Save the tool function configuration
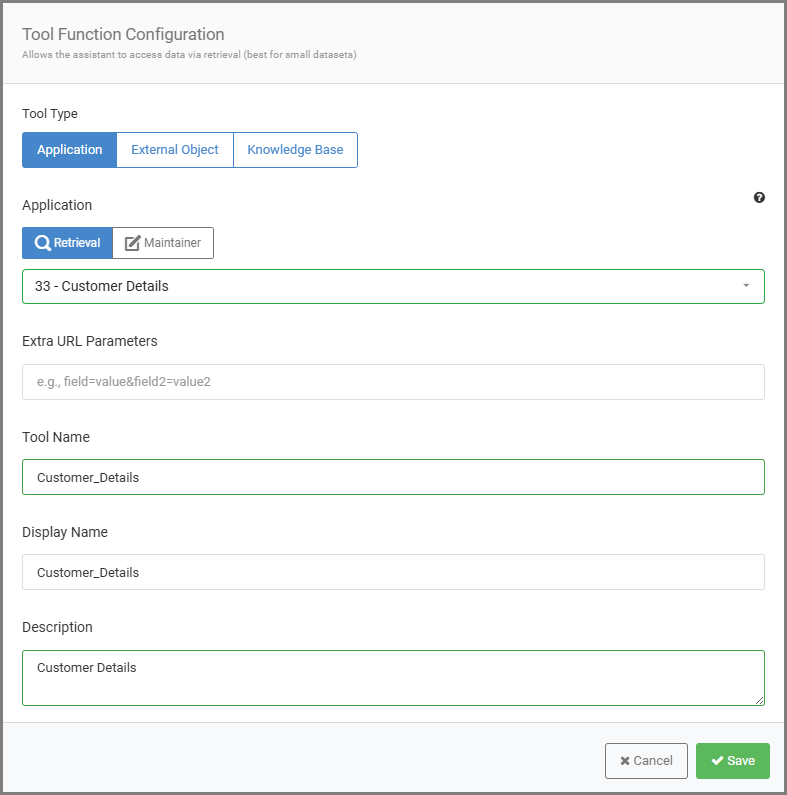 point(733,761)
